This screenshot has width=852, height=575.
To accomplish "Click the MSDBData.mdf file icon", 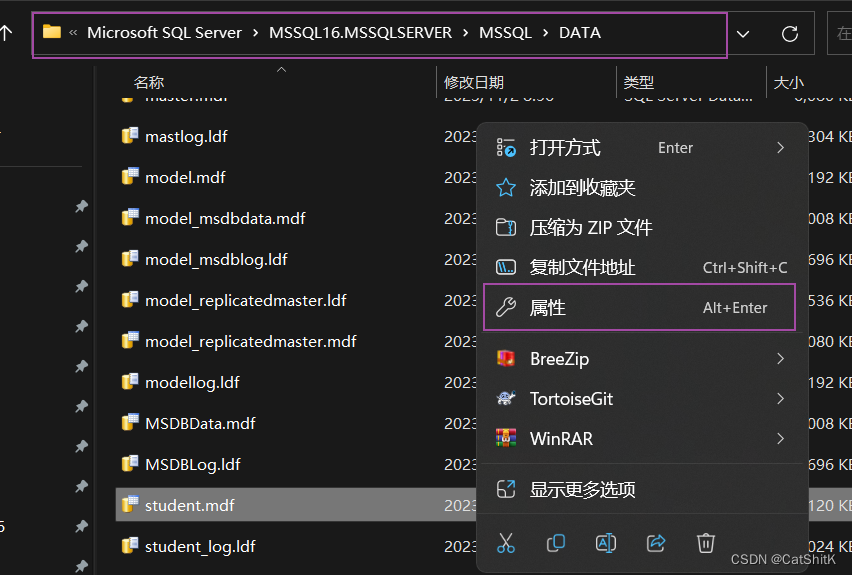I will point(130,422).
